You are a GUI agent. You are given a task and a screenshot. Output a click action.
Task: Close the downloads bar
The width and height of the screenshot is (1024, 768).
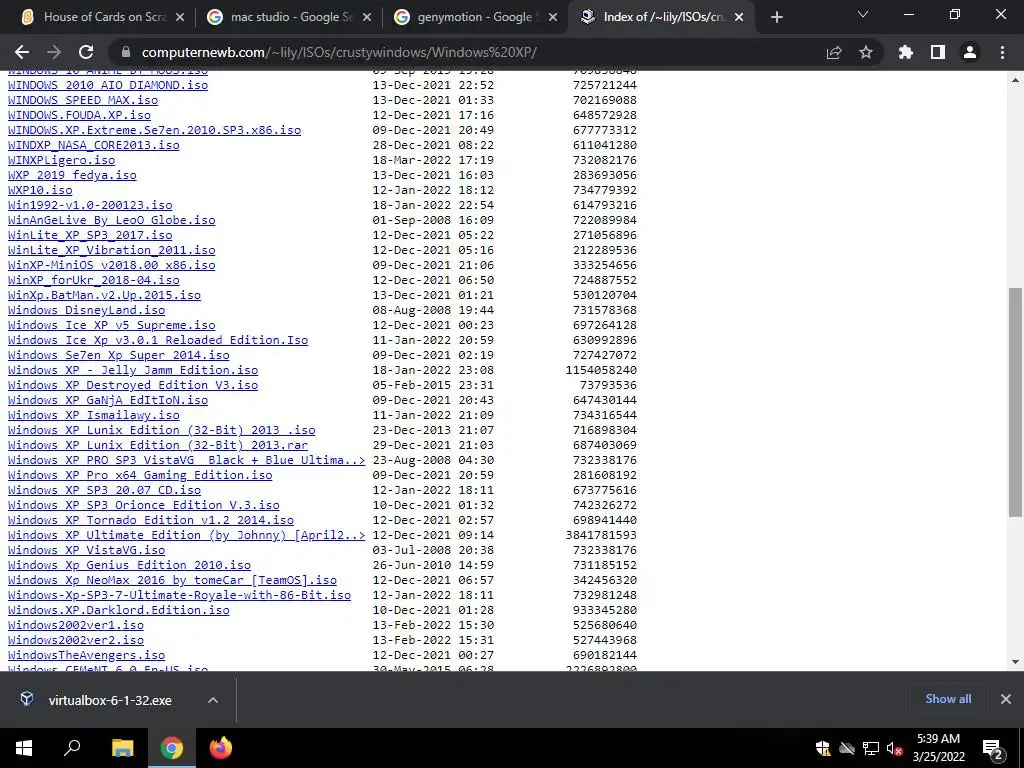[x=1006, y=699]
